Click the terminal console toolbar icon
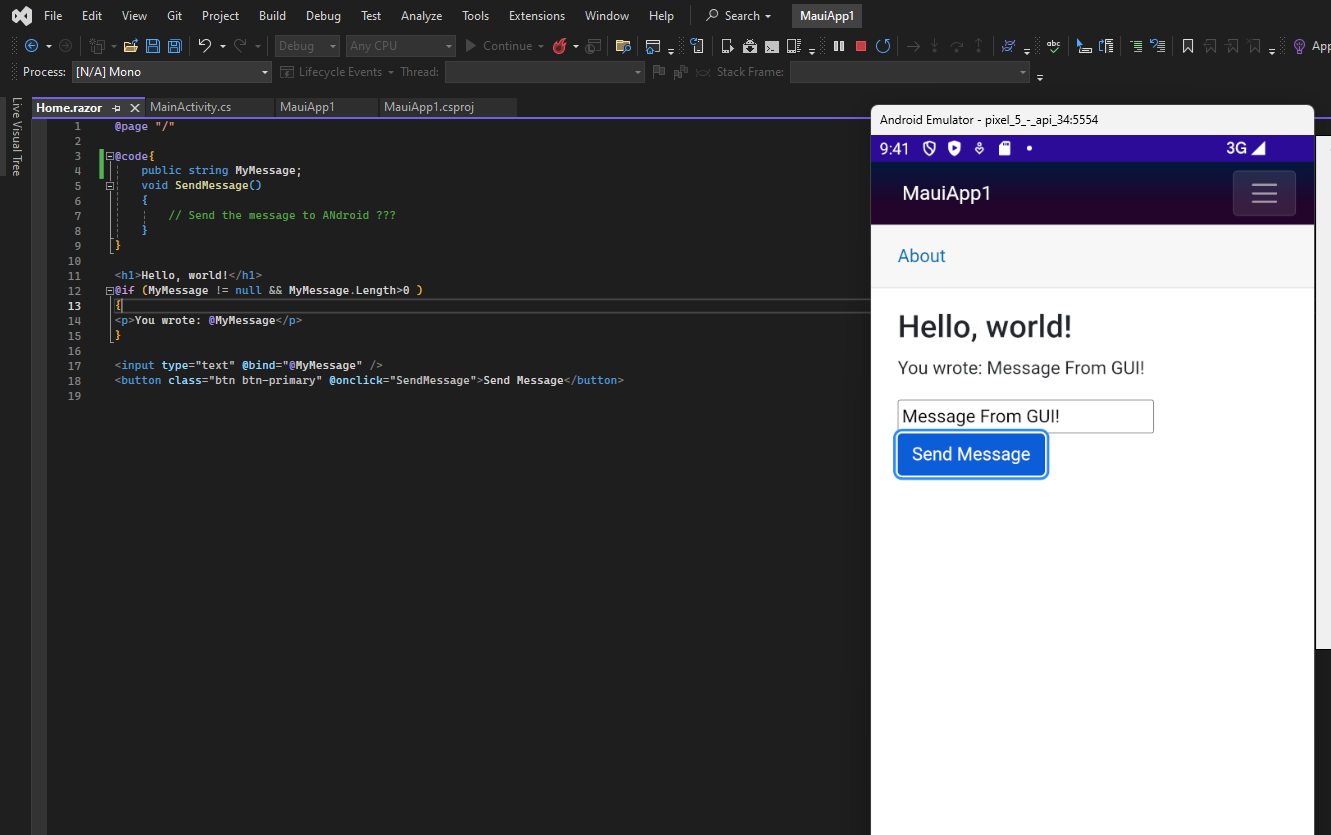1331x835 pixels. 772,46
